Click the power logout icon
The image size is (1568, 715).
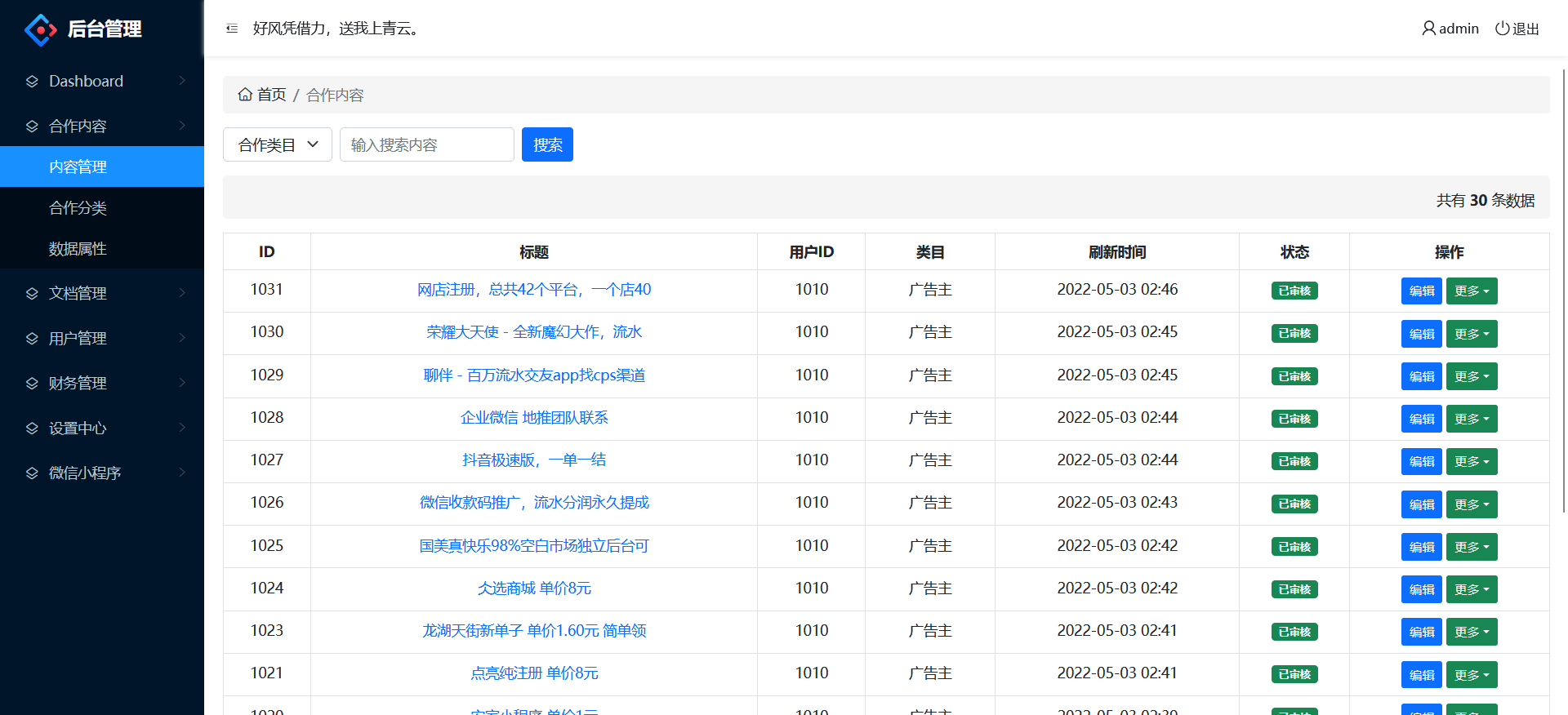(x=1502, y=29)
